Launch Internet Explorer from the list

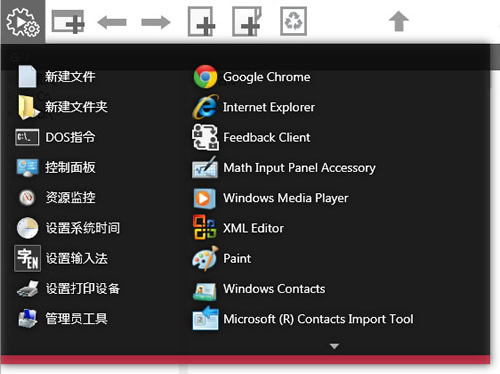click(x=269, y=107)
